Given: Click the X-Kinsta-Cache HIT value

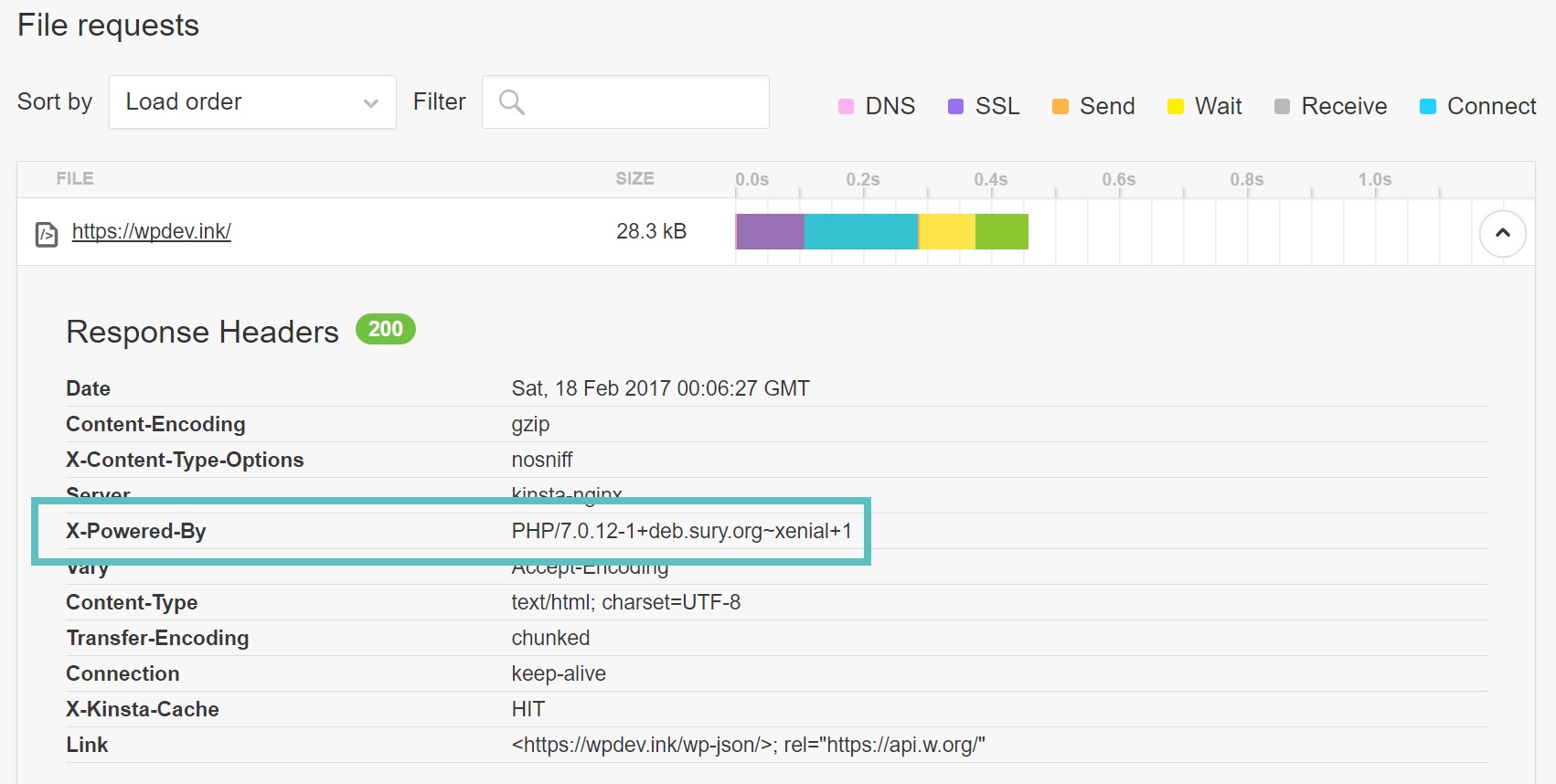Looking at the screenshot, I should [528, 709].
